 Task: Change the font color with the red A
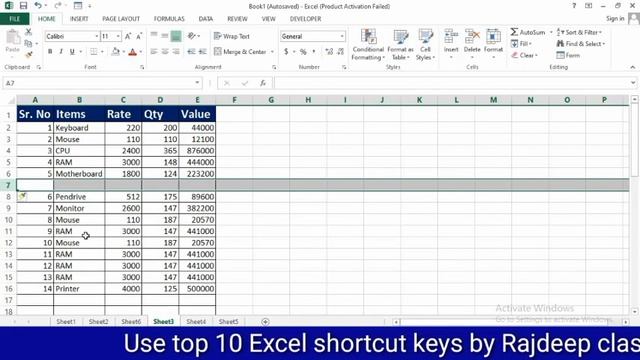coord(132,52)
